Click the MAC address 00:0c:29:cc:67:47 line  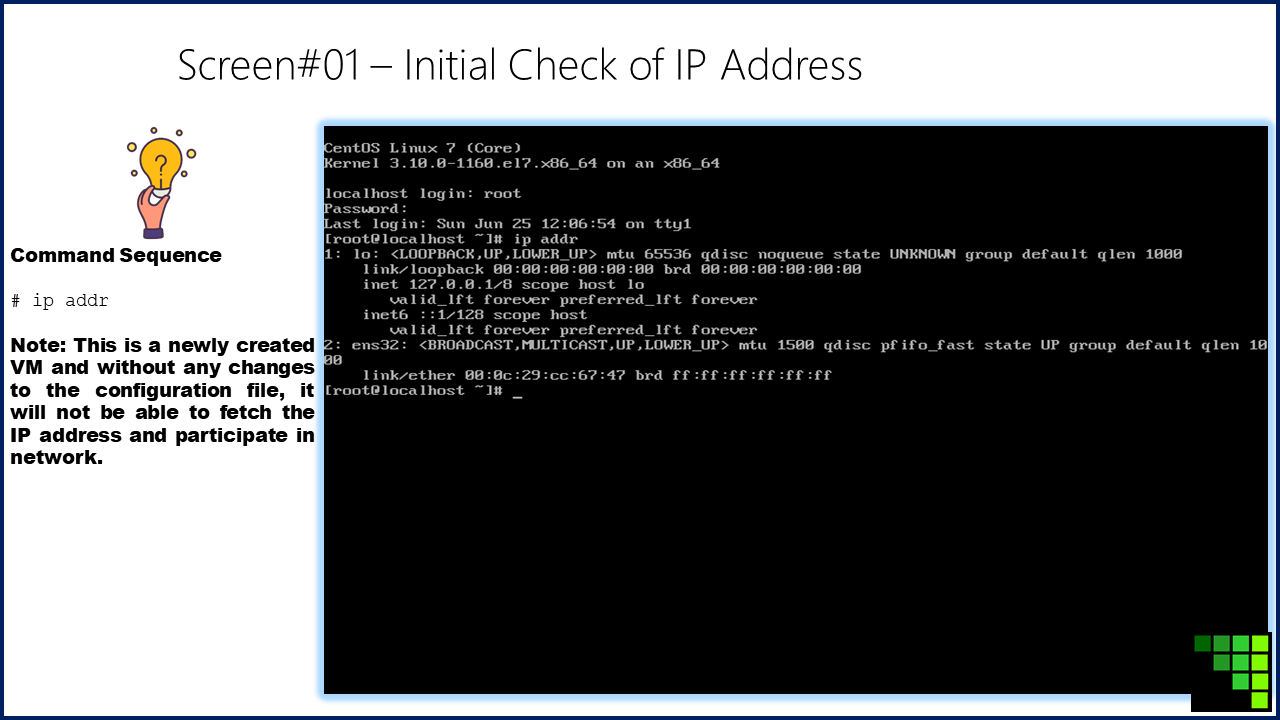(x=597, y=375)
